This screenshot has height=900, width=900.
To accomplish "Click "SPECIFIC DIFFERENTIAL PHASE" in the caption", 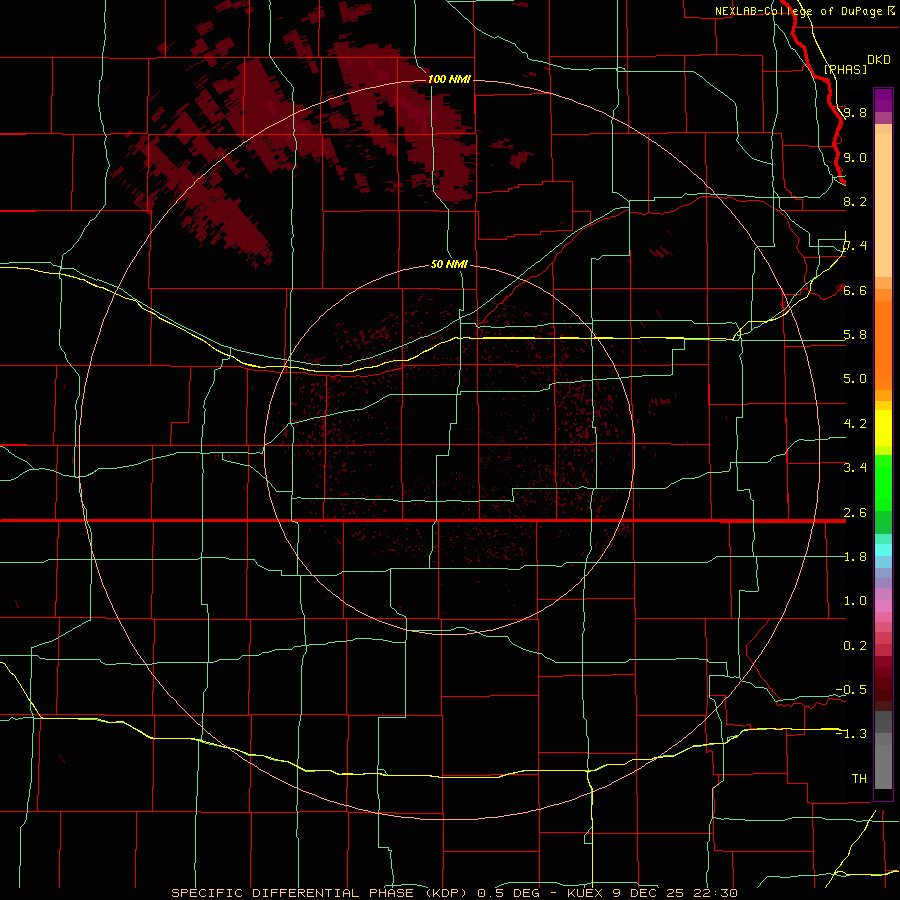I will (x=292, y=893).
